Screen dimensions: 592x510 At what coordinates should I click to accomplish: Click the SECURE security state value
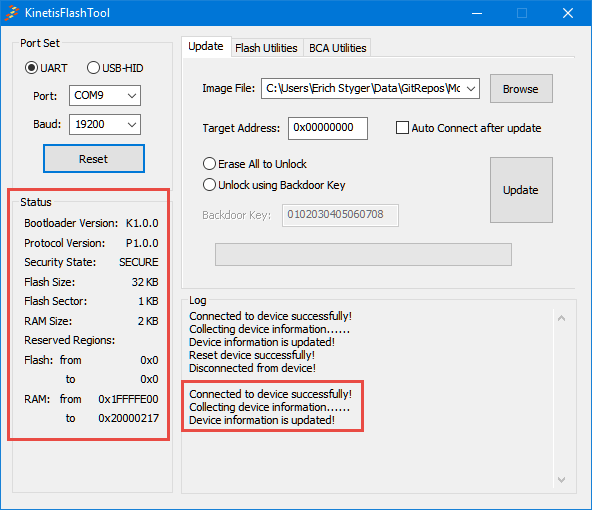tap(139, 262)
